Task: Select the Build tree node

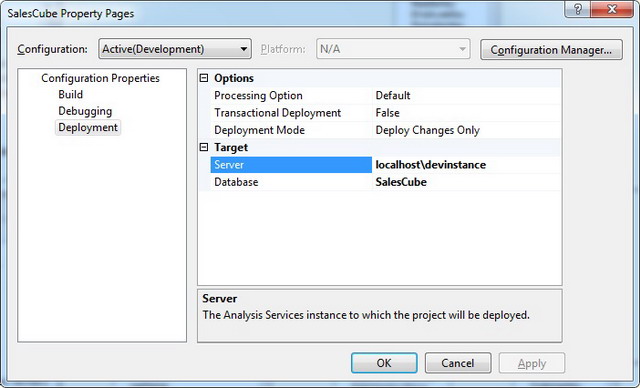Action: tap(70, 94)
